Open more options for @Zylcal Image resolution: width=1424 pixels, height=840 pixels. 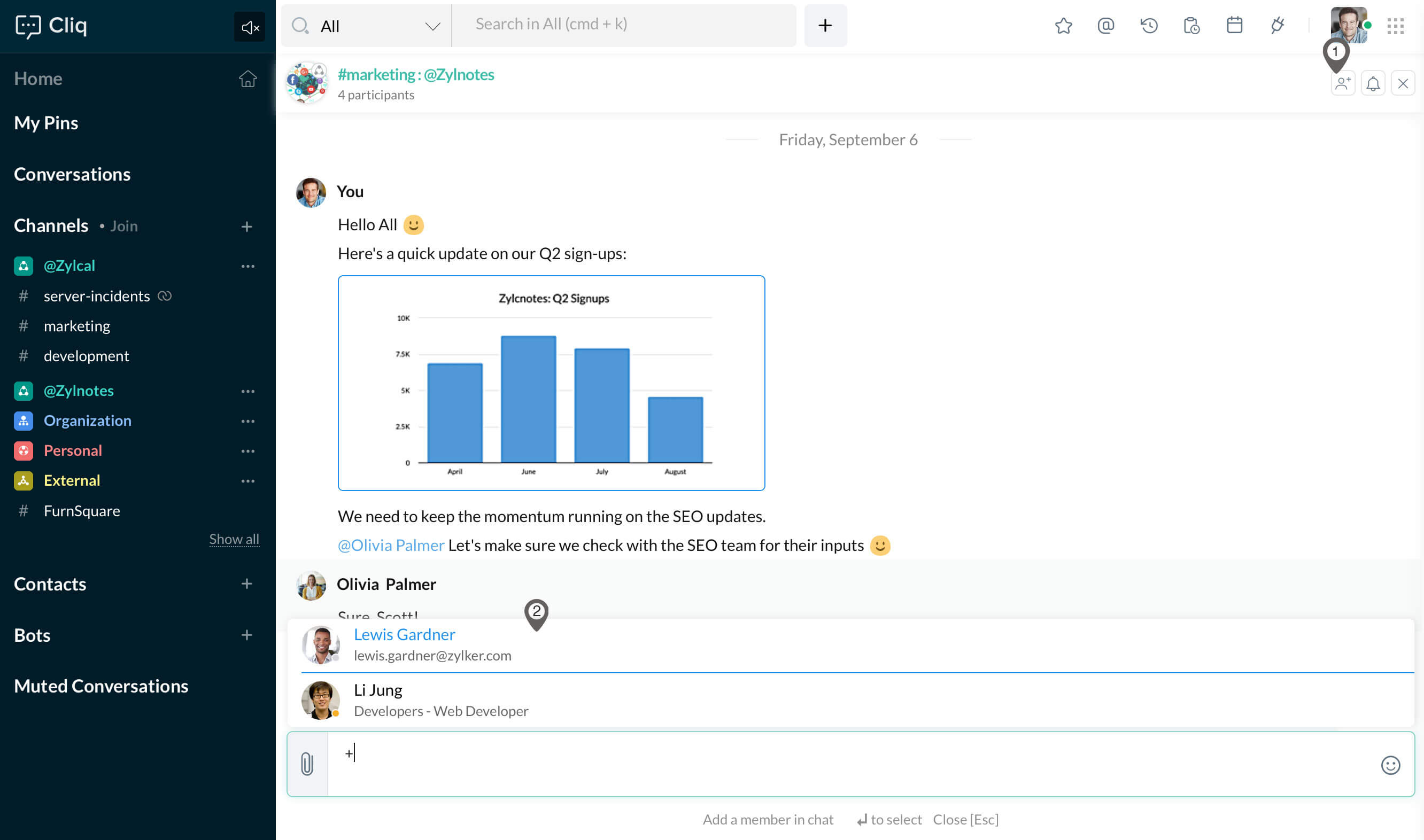[248, 266]
